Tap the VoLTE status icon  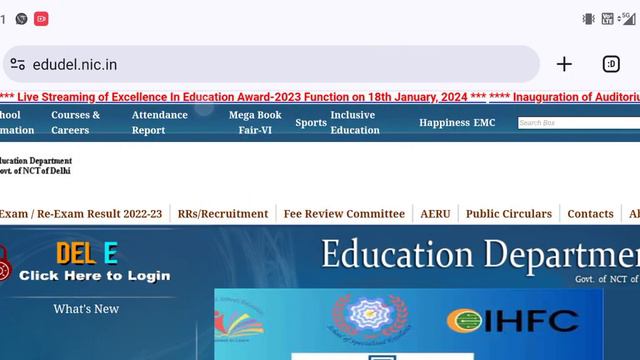pyautogui.click(x=607, y=19)
